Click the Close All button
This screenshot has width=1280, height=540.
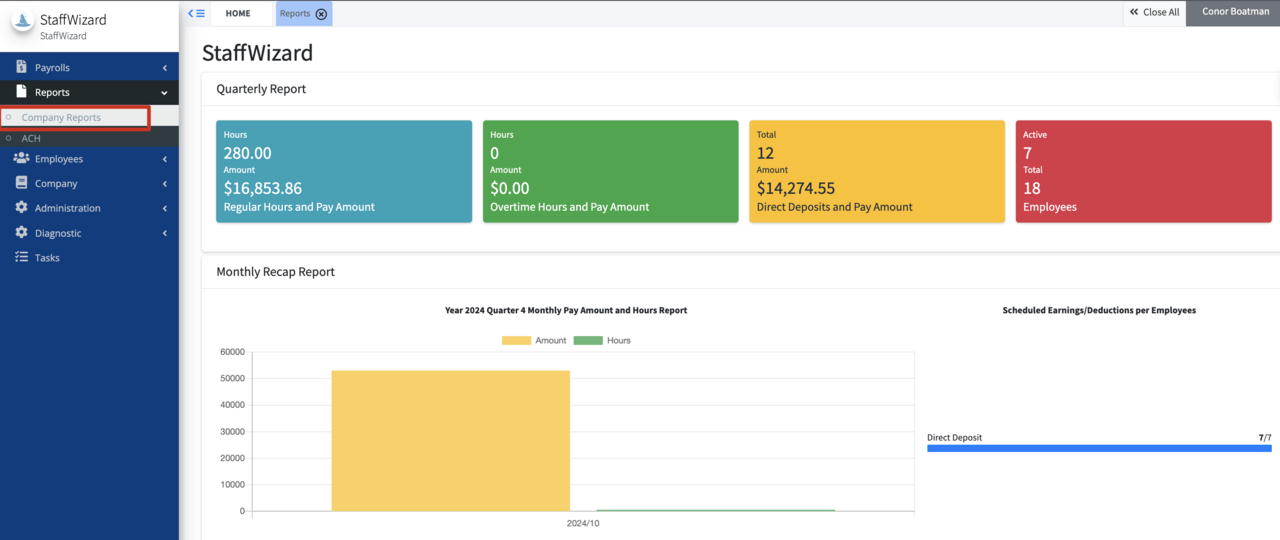click(1153, 13)
